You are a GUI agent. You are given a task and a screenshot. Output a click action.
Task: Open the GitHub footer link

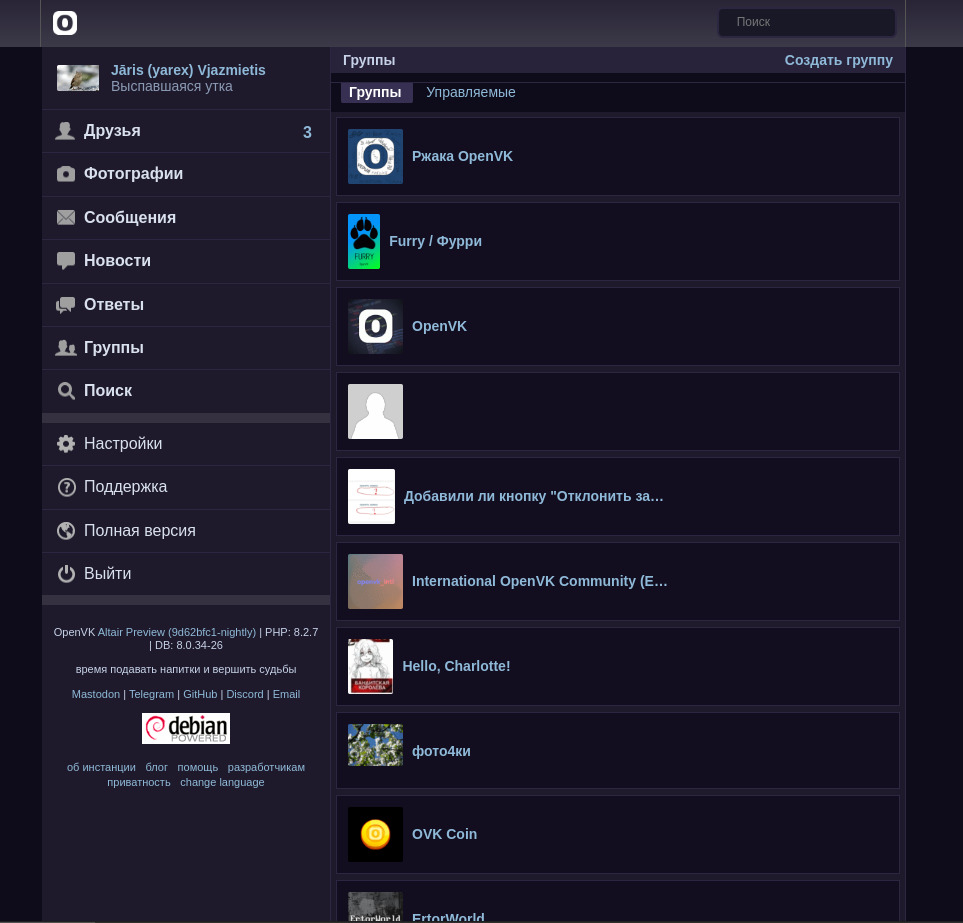(200, 694)
